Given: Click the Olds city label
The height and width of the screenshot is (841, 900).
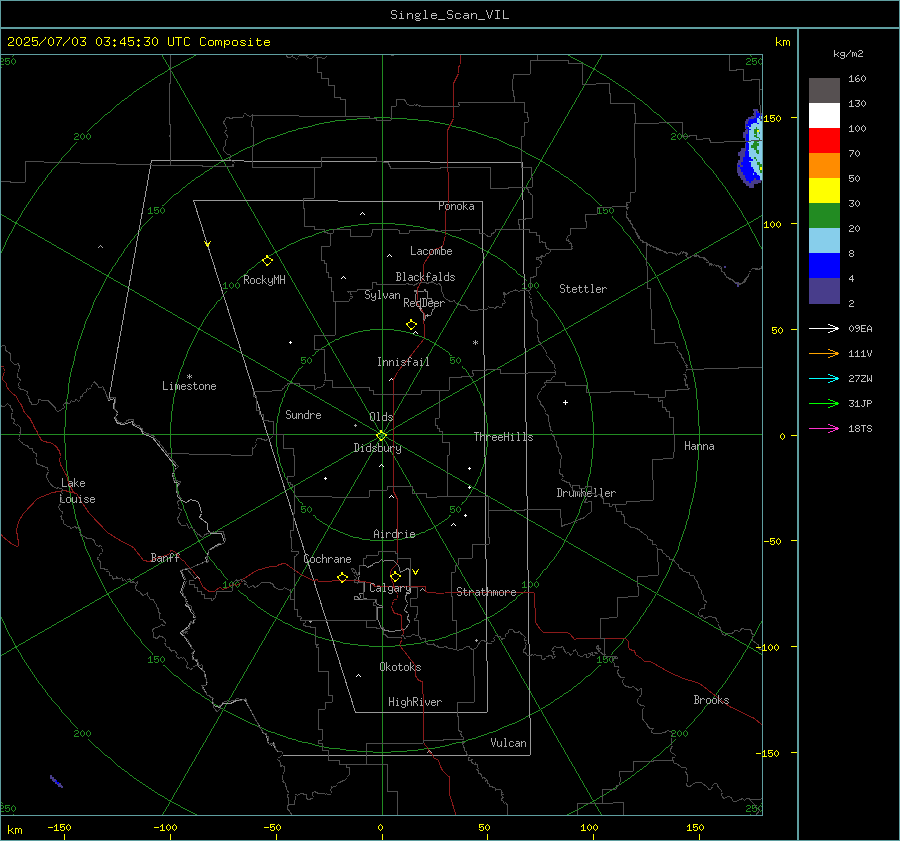Looking at the screenshot, I should pyautogui.click(x=381, y=417).
